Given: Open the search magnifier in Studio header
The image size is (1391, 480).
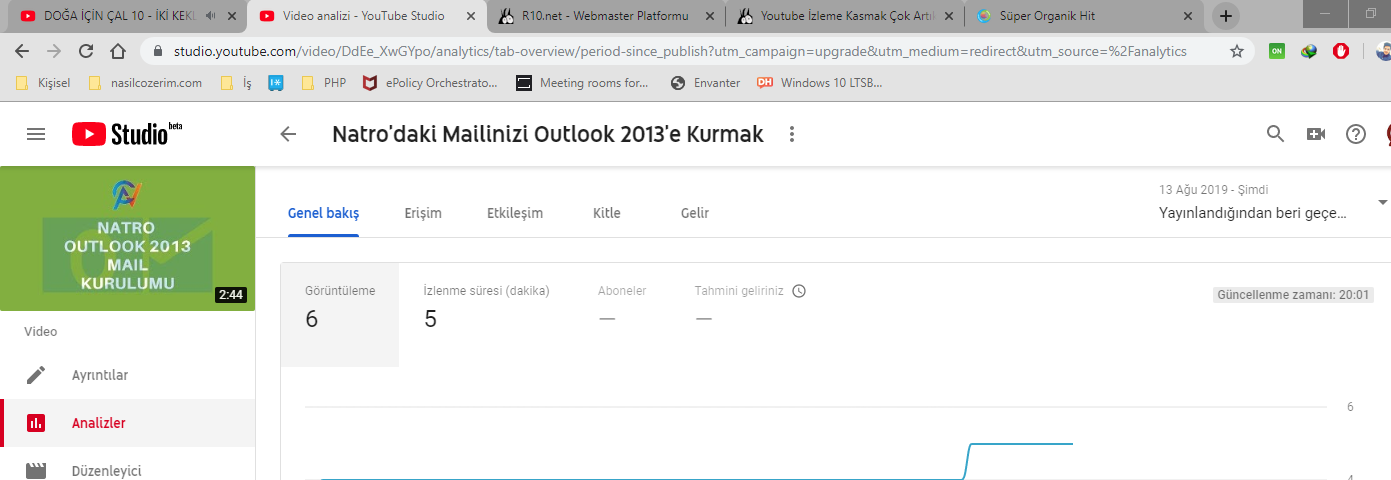Looking at the screenshot, I should 1275,134.
